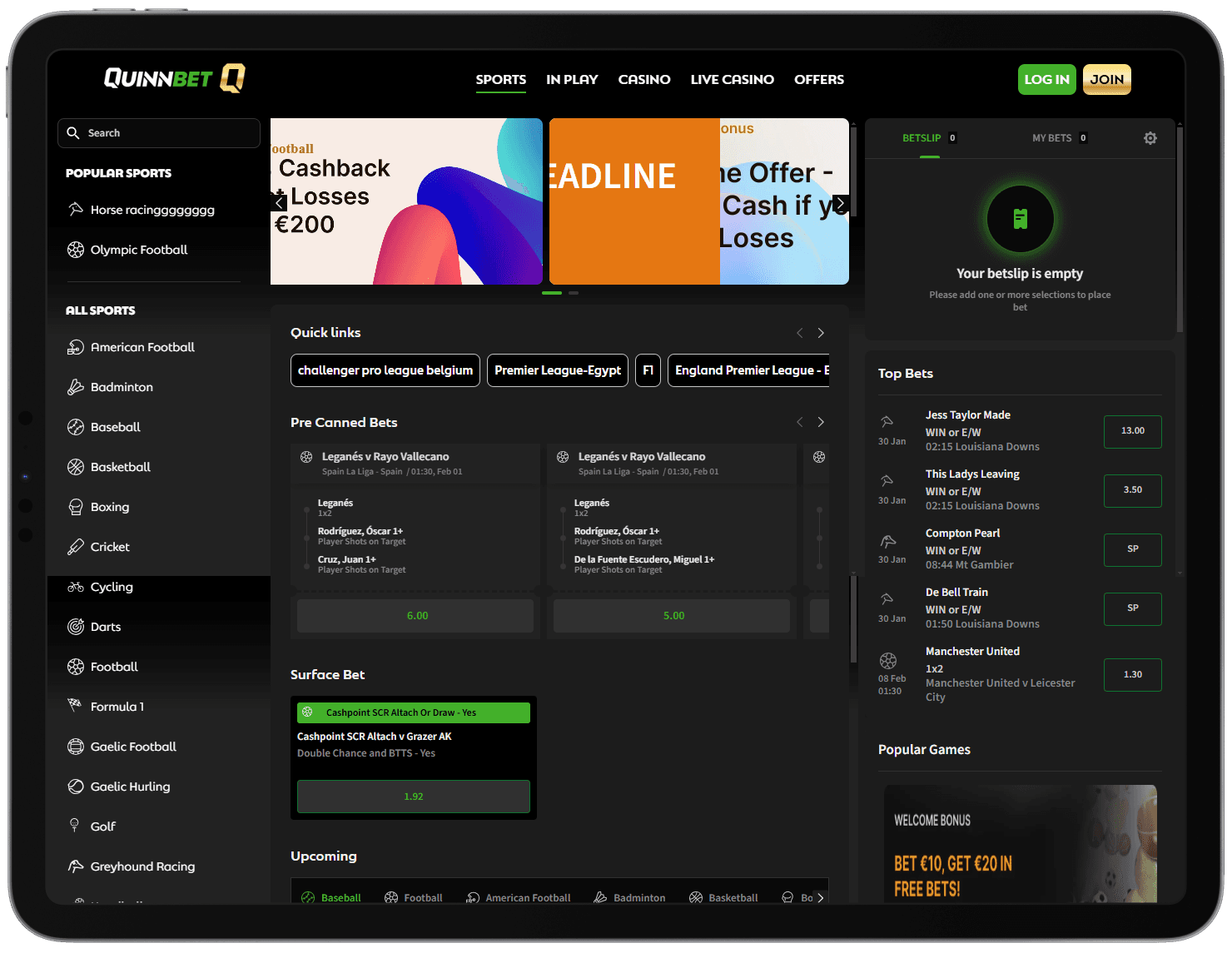
Task: Open the LIVE CASINO nav tab
Action: (x=733, y=80)
